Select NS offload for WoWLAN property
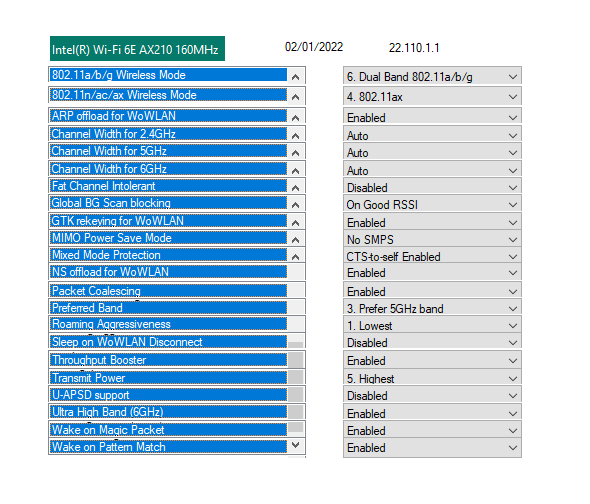Screen dimensions: 590x504 click(x=168, y=272)
